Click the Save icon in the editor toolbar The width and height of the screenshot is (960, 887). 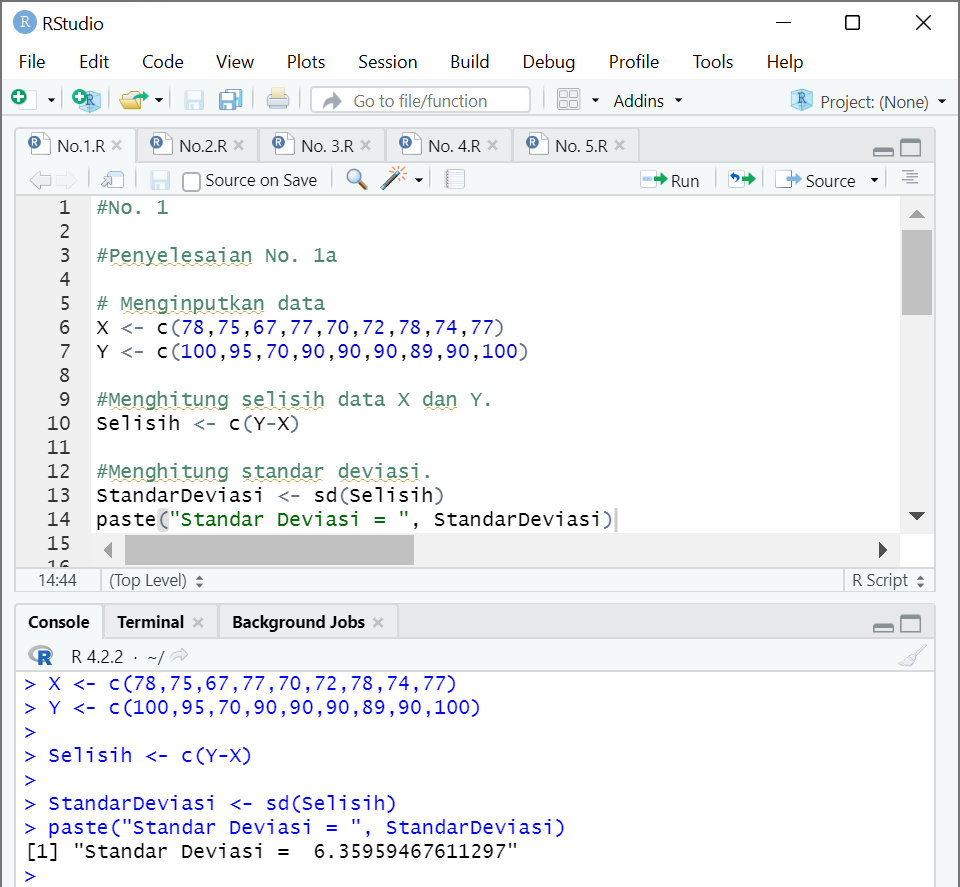[160, 179]
